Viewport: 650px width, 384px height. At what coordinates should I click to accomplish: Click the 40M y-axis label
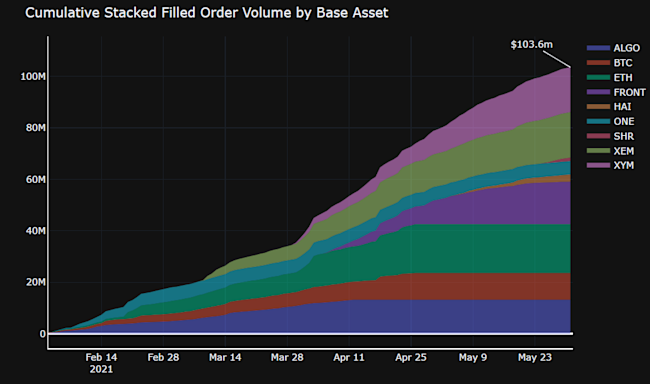(x=35, y=231)
